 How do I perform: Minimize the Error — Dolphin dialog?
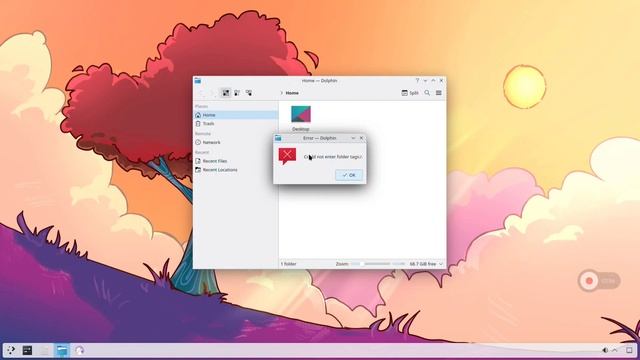tap(353, 138)
